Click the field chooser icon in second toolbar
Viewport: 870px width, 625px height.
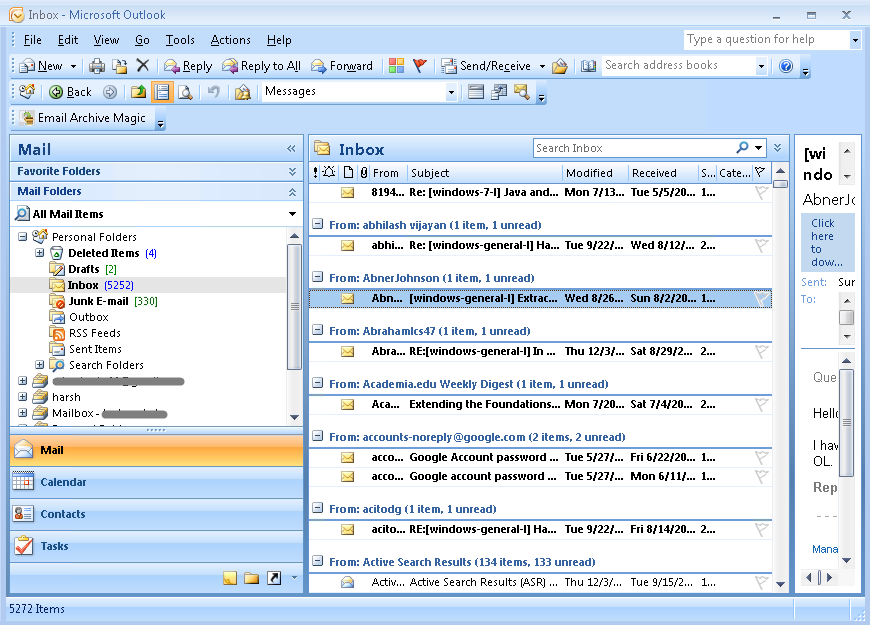click(499, 92)
